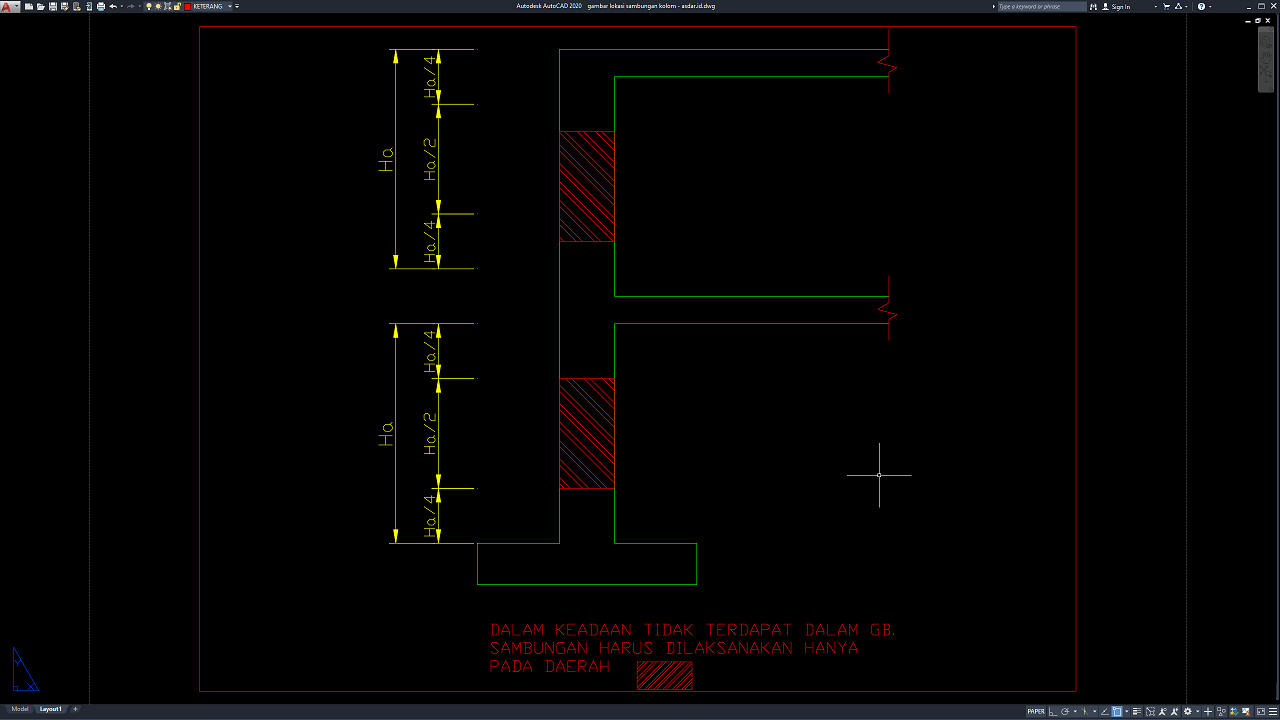This screenshot has width=1280, height=720.
Task: Open Workspace Switching gear in status bar
Action: (x=1187, y=712)
